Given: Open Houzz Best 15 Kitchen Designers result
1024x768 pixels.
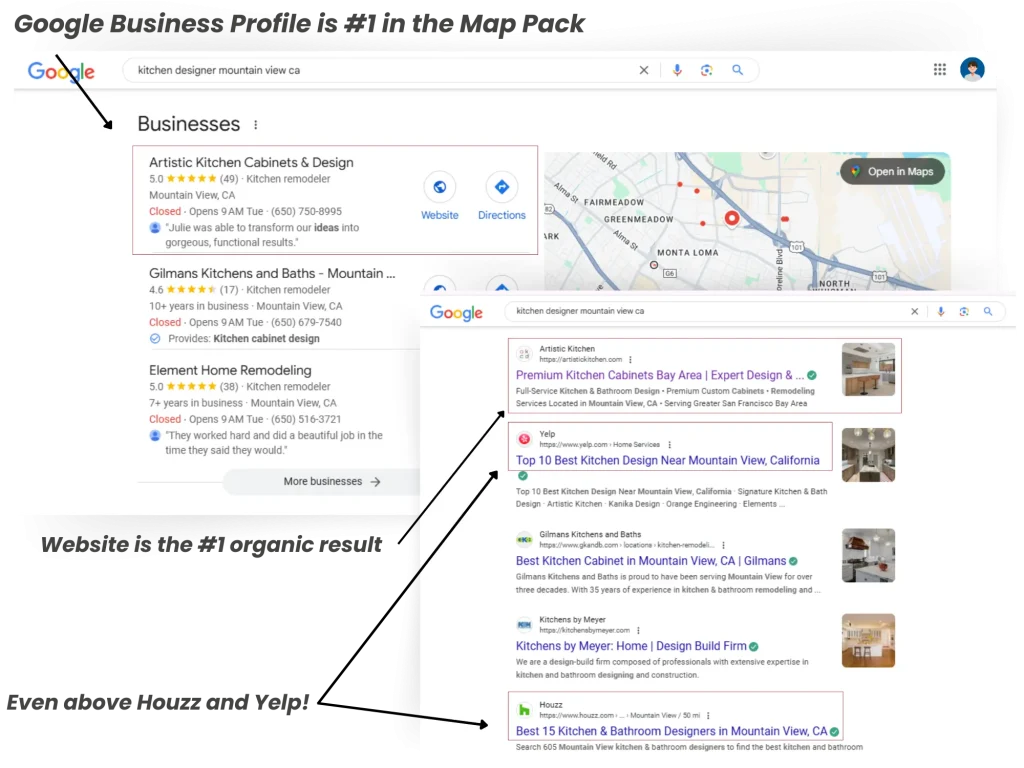Looking at the screenshot, I should [x=671, y=731].
